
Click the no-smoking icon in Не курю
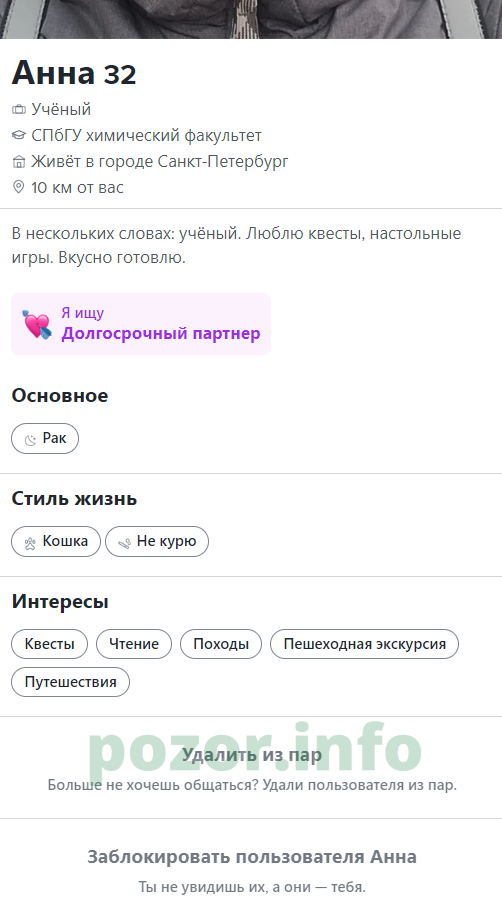pos(124,543)
